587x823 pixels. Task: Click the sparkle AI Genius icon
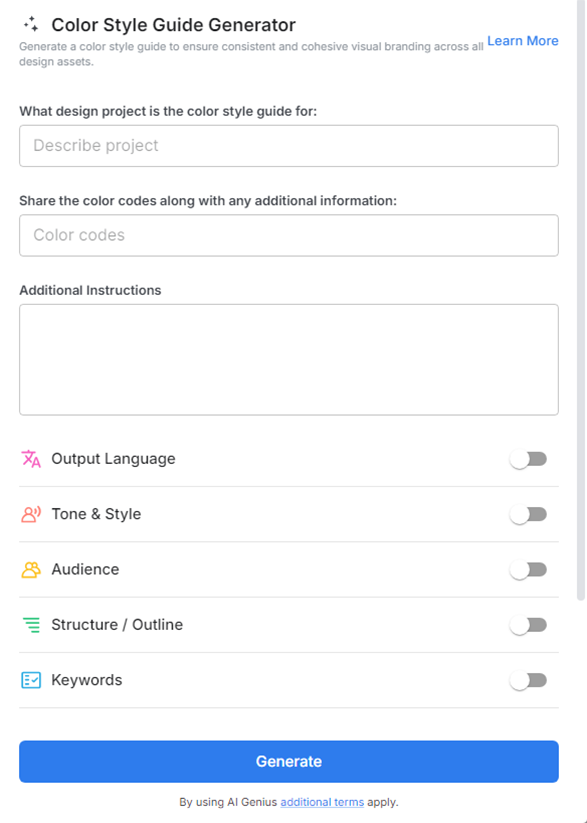[29, 23]
